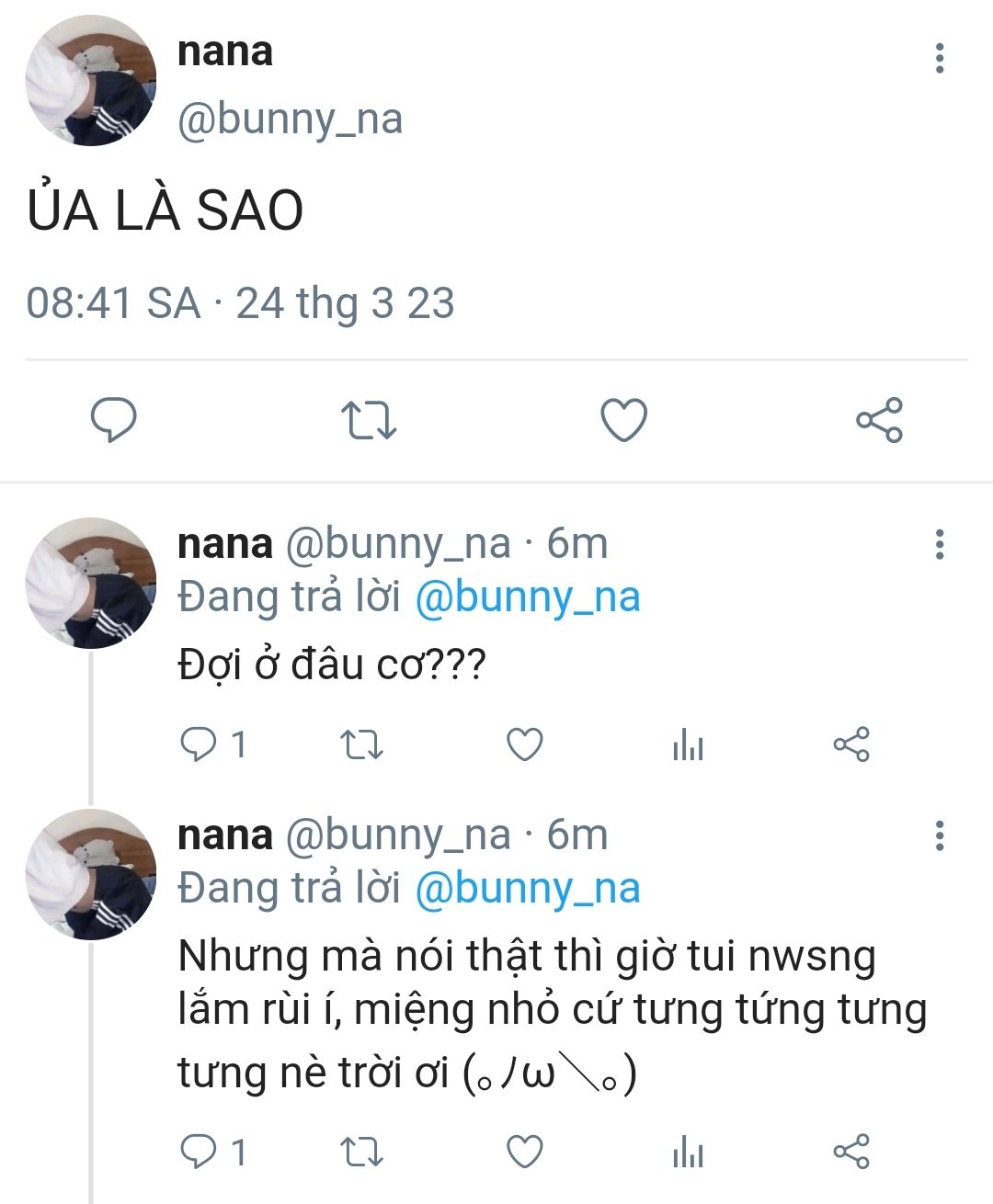Like the "ỦA LÀ SAO" tweet
The width and height of the screenshot is (993, 1204).
[623, 421]
